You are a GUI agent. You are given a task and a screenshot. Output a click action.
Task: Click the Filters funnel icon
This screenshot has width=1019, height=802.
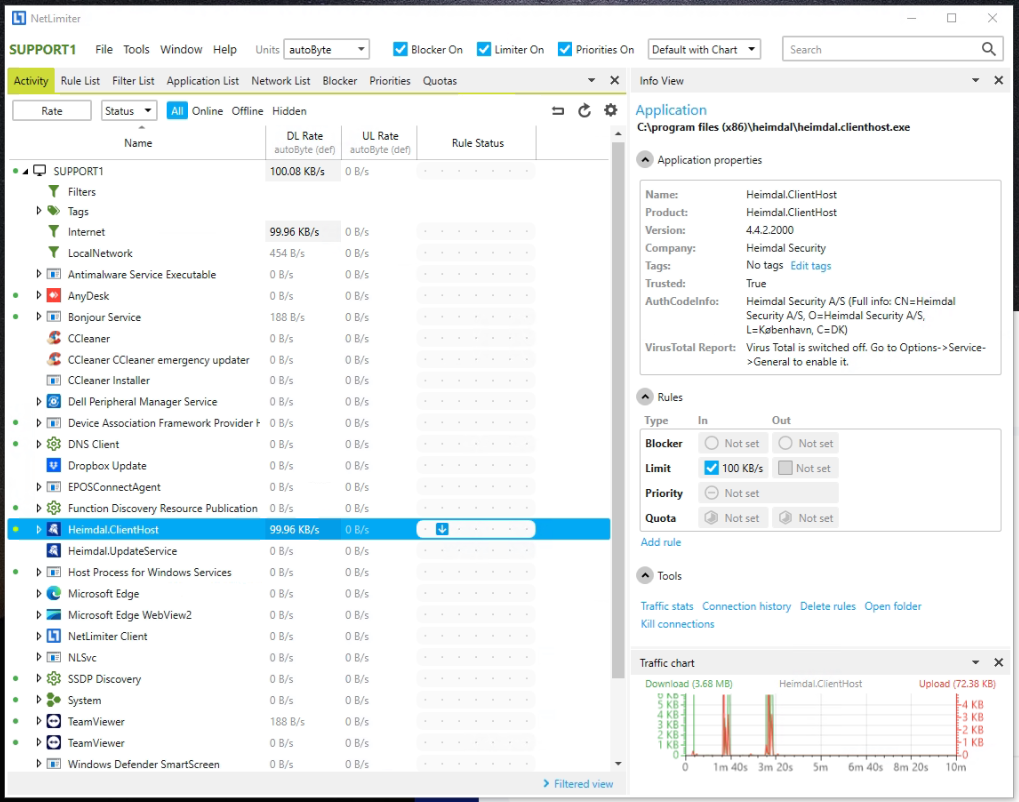pos(54,192)
